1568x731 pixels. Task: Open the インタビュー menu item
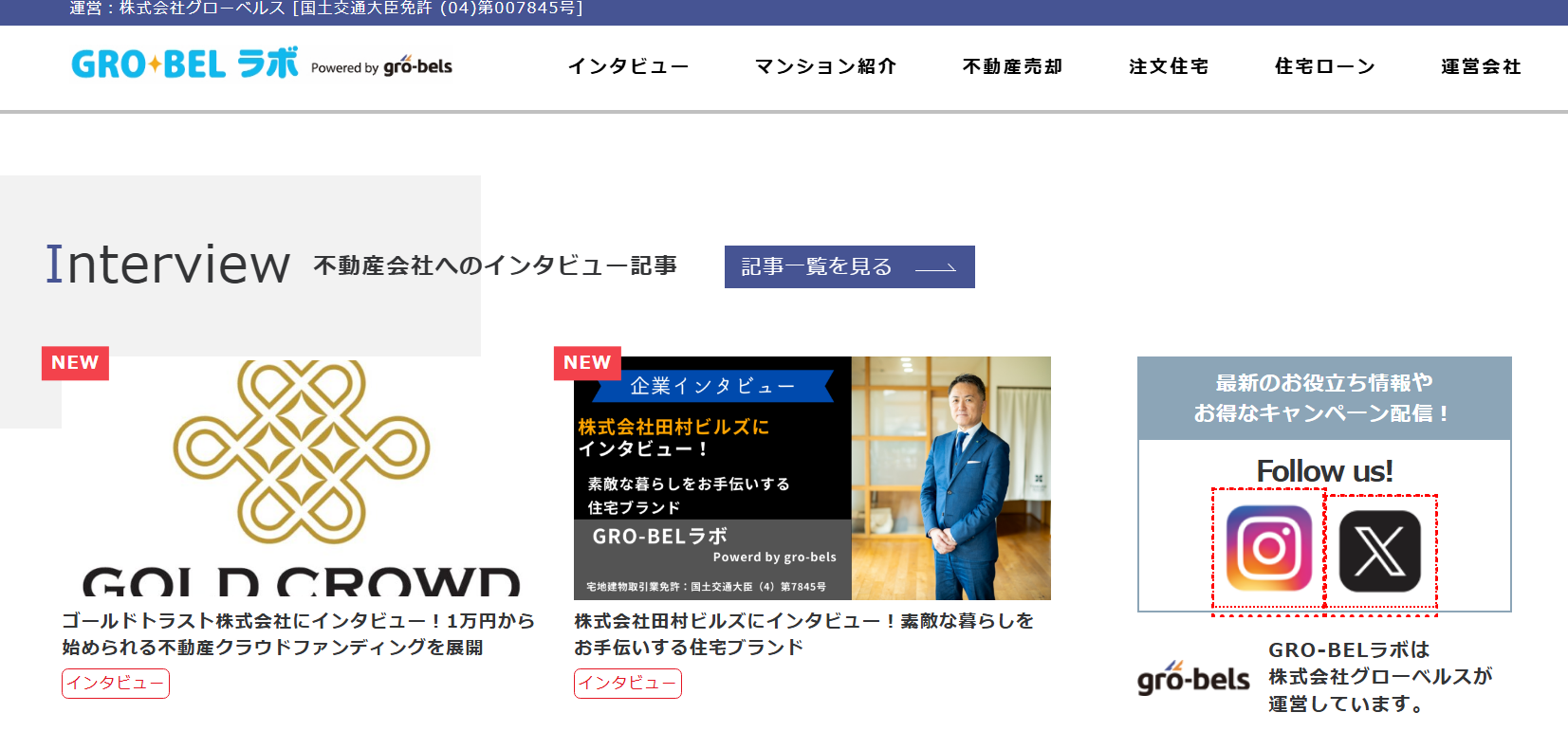628,66
